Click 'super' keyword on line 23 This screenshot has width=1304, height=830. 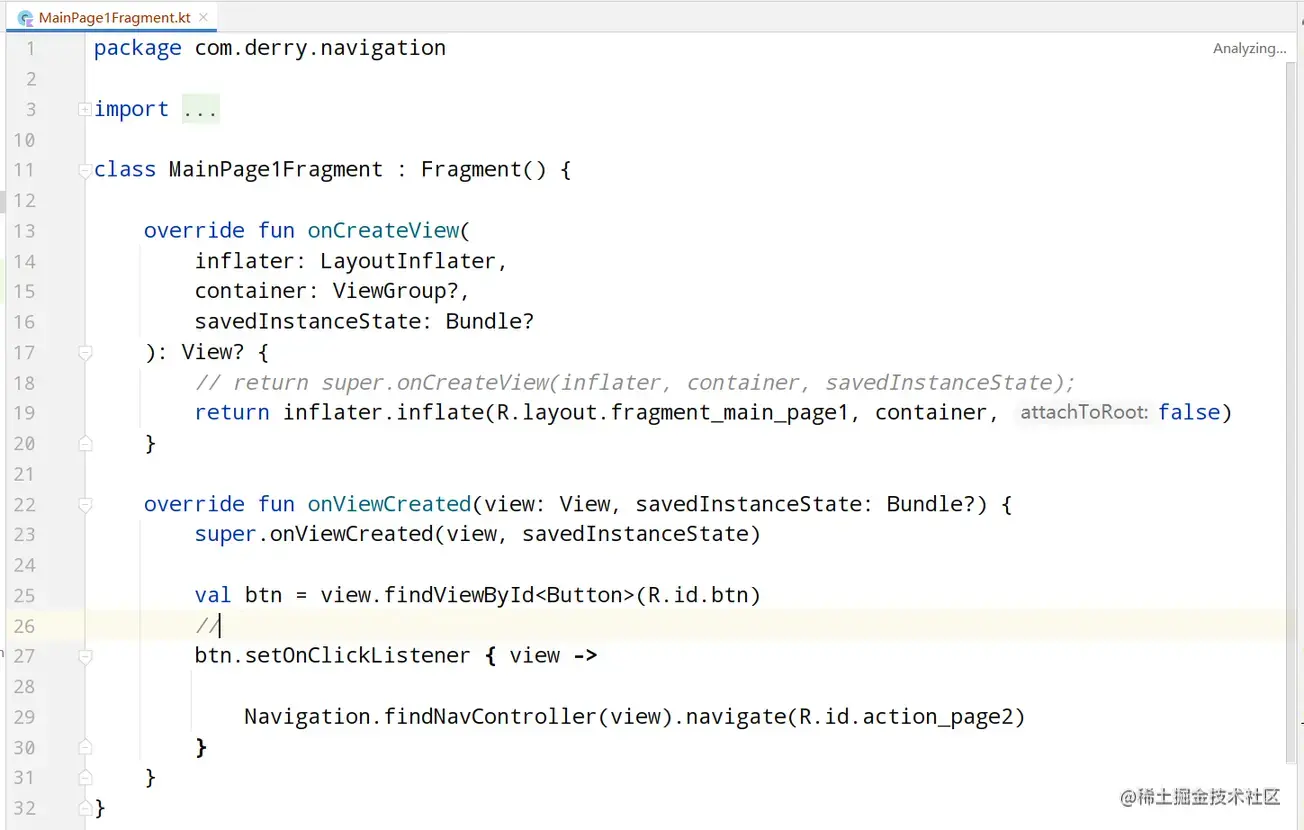[x=226, y=534]
